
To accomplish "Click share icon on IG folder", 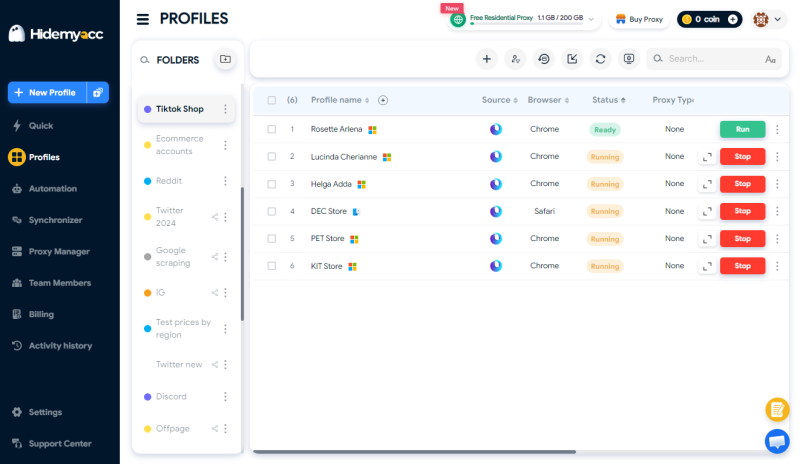I will [215, 292].
